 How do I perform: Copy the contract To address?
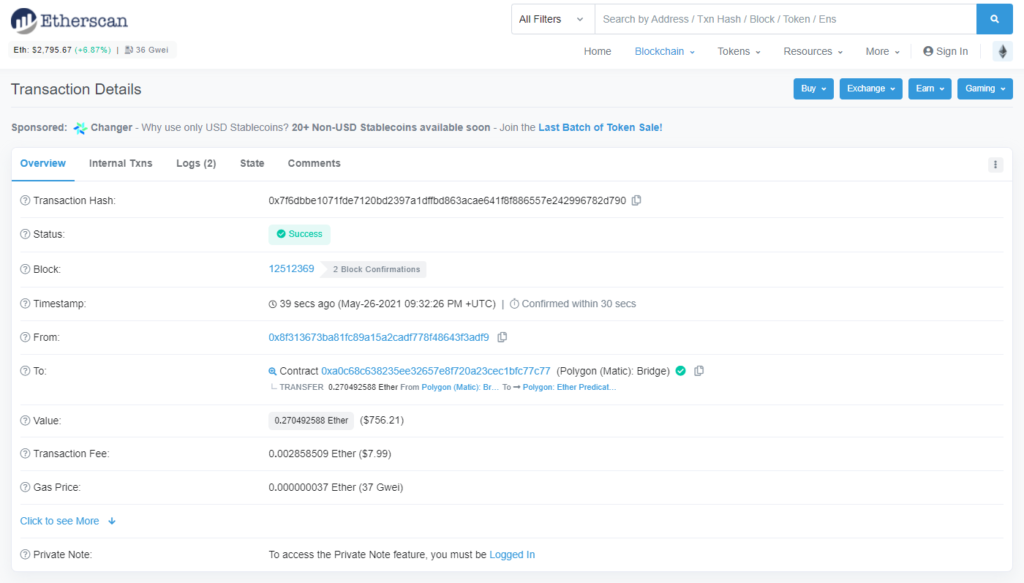(x=699, y=371)
